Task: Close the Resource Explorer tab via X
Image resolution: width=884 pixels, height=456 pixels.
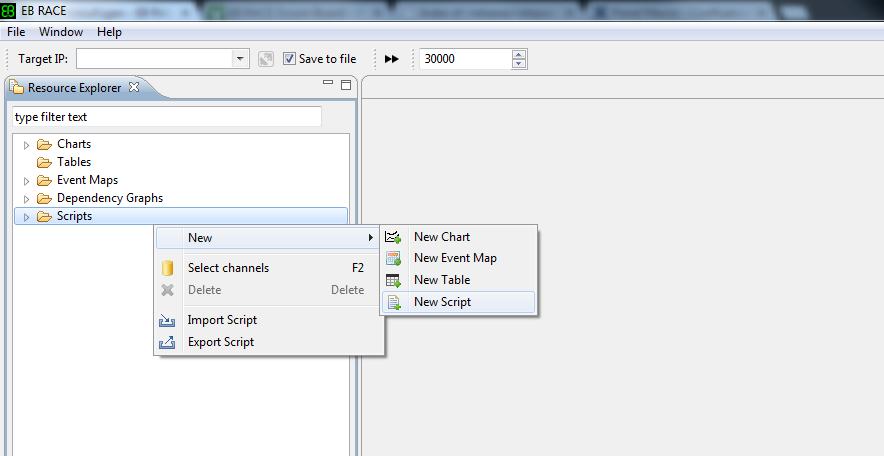Action: 134,87
